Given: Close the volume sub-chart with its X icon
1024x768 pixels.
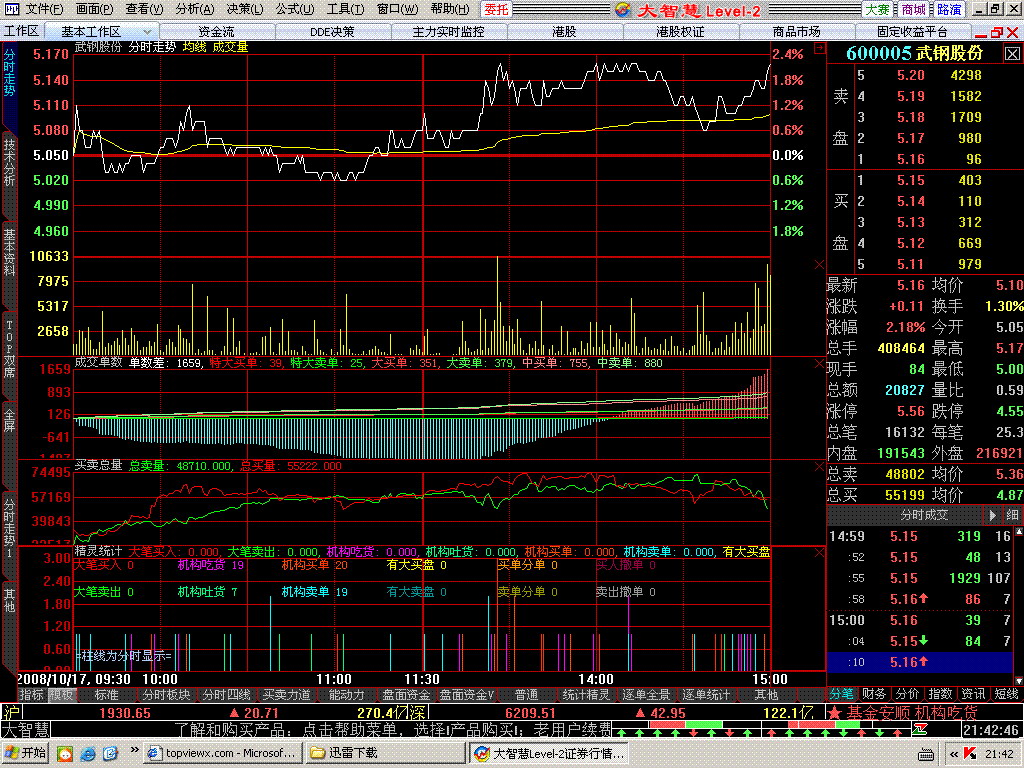Looking at the screenshot, I should 820,264.
